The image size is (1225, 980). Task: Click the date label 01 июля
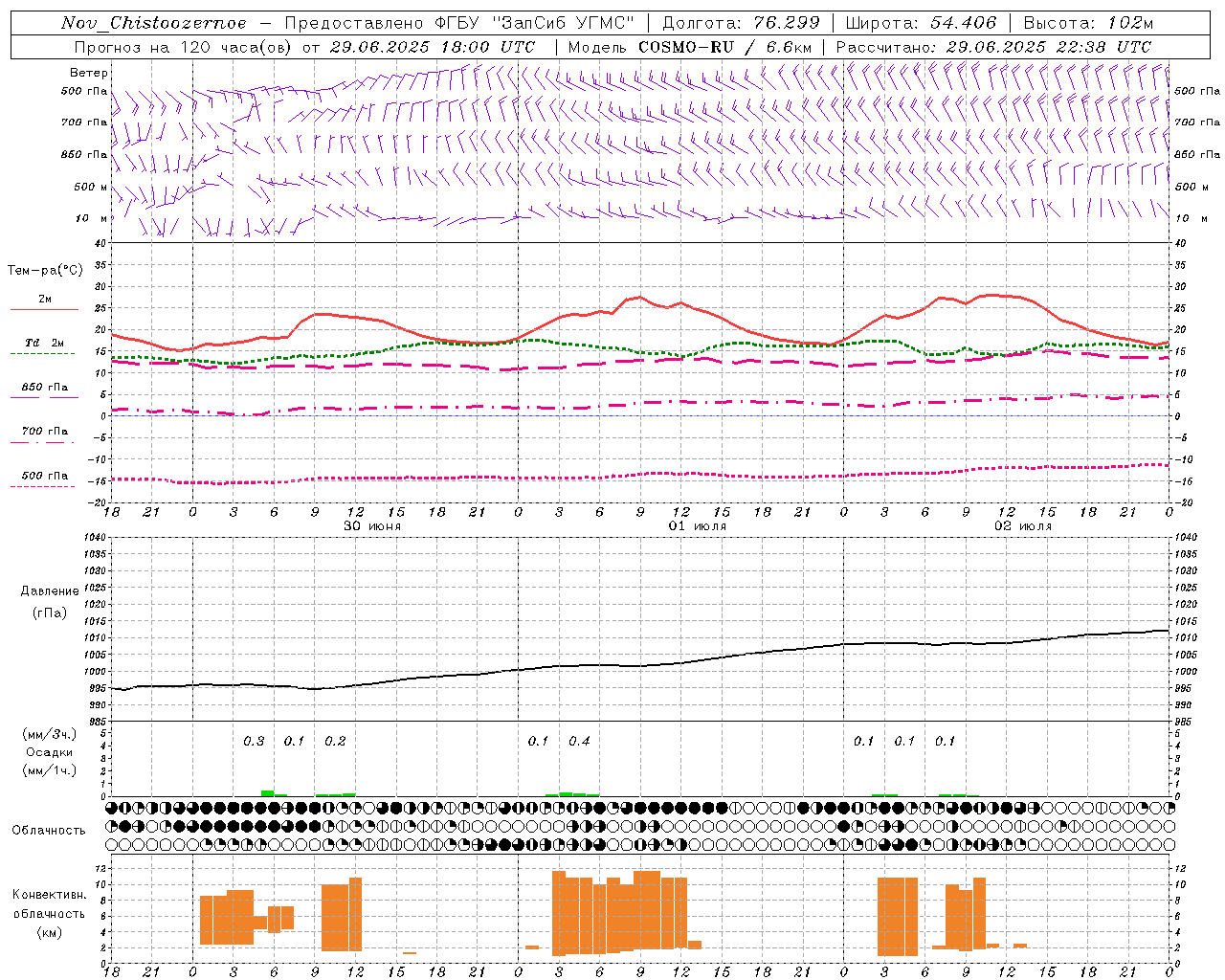pyautogui.click(x=698, y=526)
